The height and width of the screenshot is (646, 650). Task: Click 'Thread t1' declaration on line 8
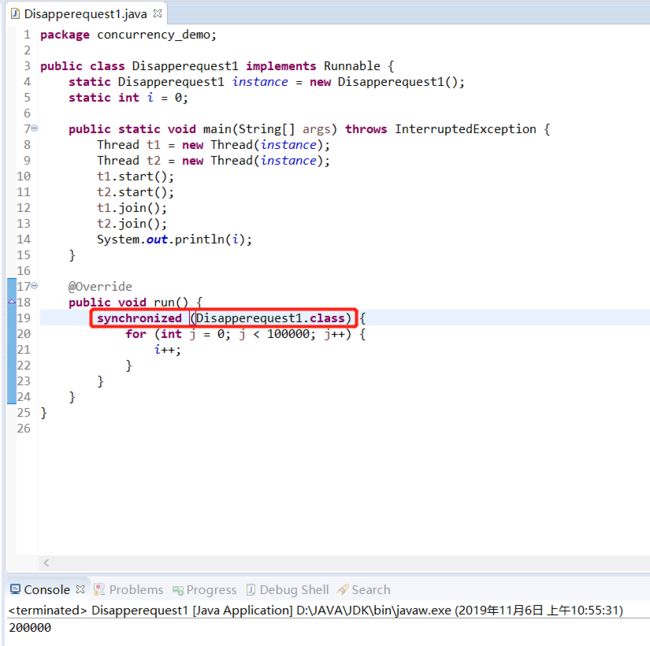[x=129, y=145]
